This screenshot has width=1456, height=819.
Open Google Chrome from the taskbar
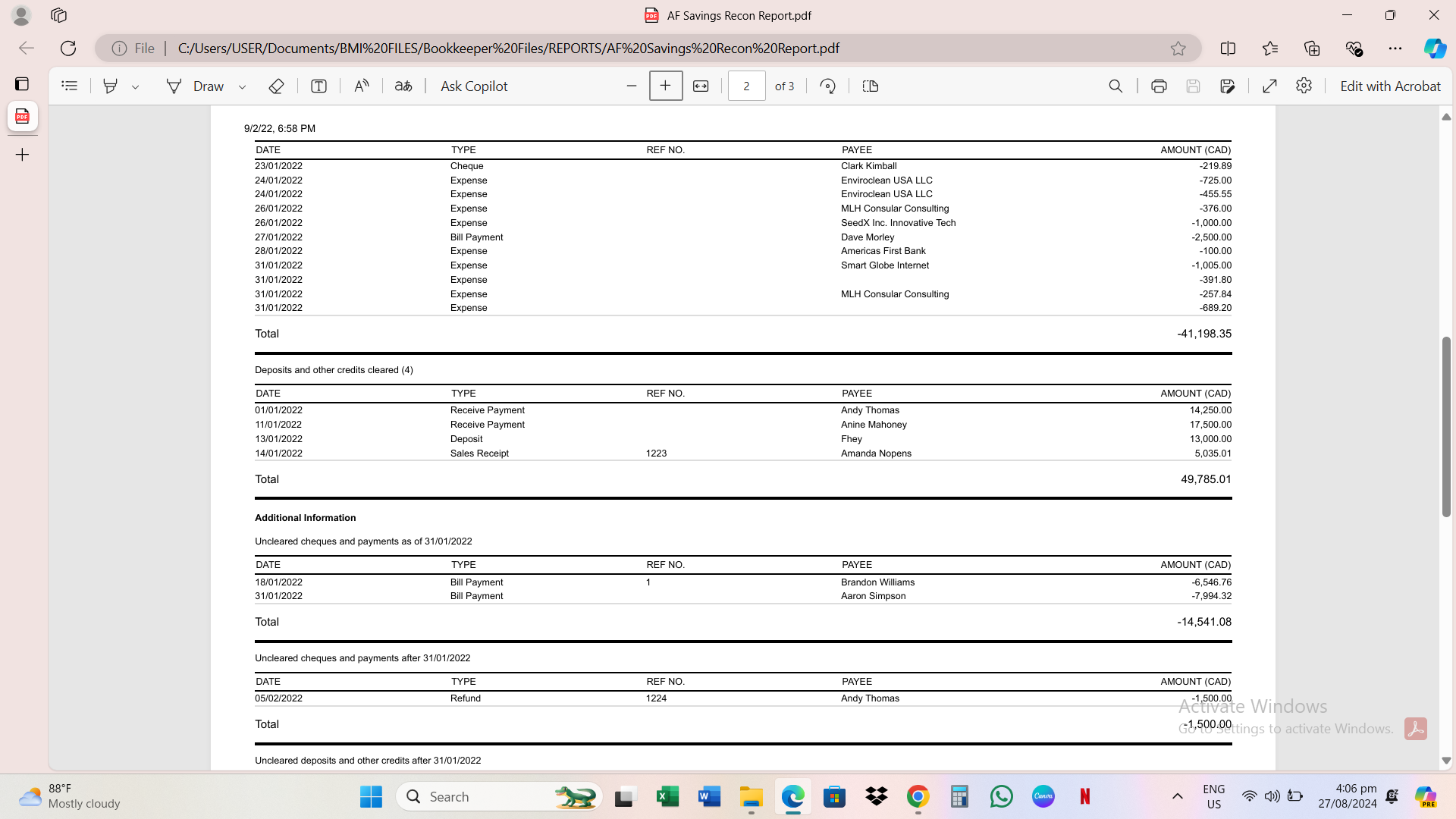coord(918,797)
